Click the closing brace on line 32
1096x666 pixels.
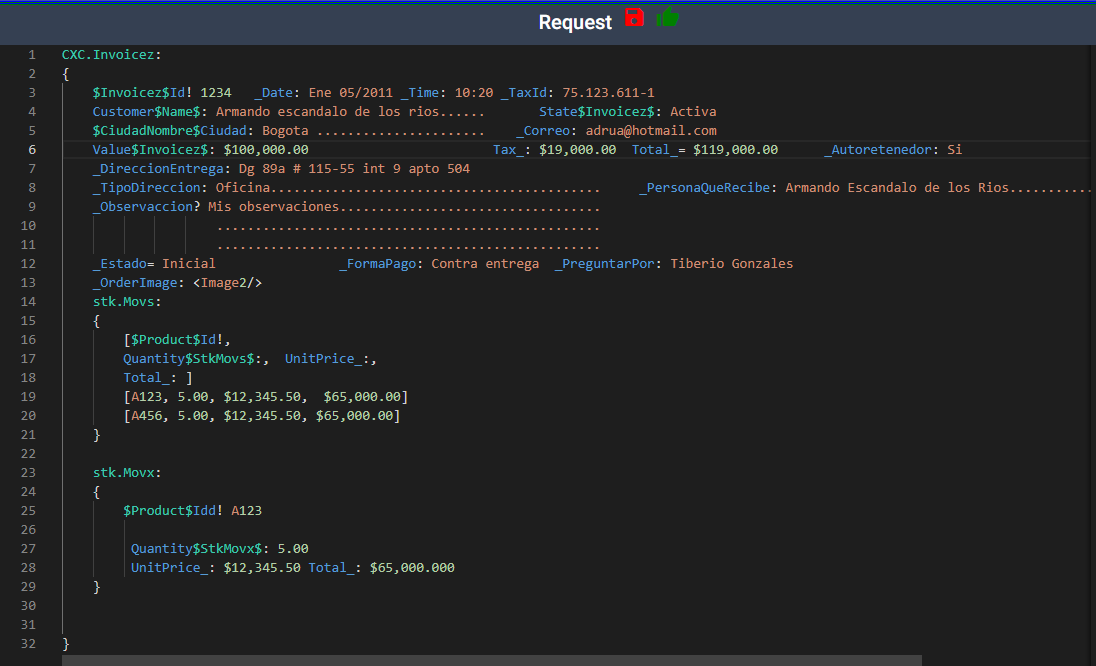[66, 644]
